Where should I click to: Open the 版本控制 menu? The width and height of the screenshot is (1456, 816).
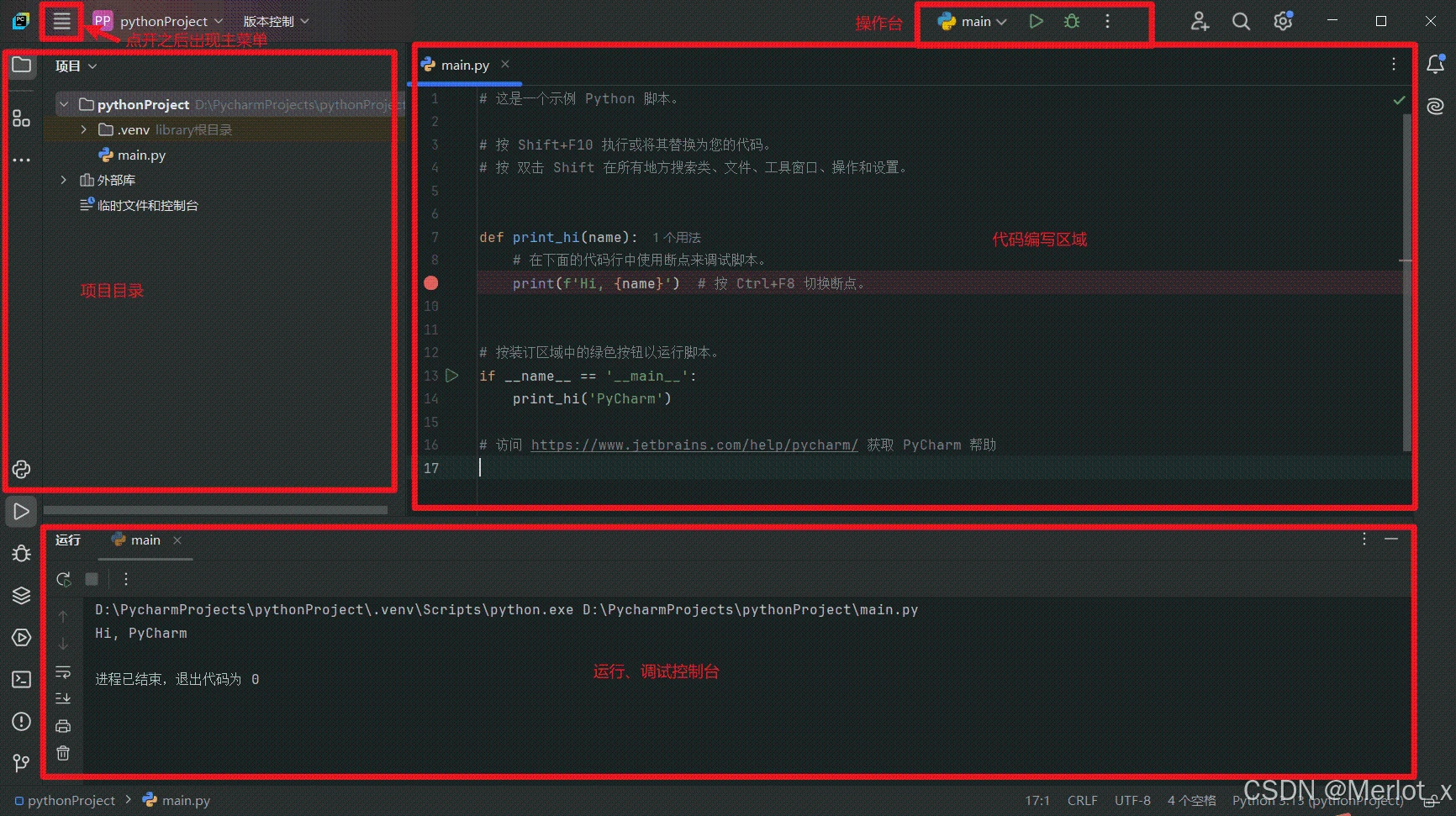[x=276, y=22]
